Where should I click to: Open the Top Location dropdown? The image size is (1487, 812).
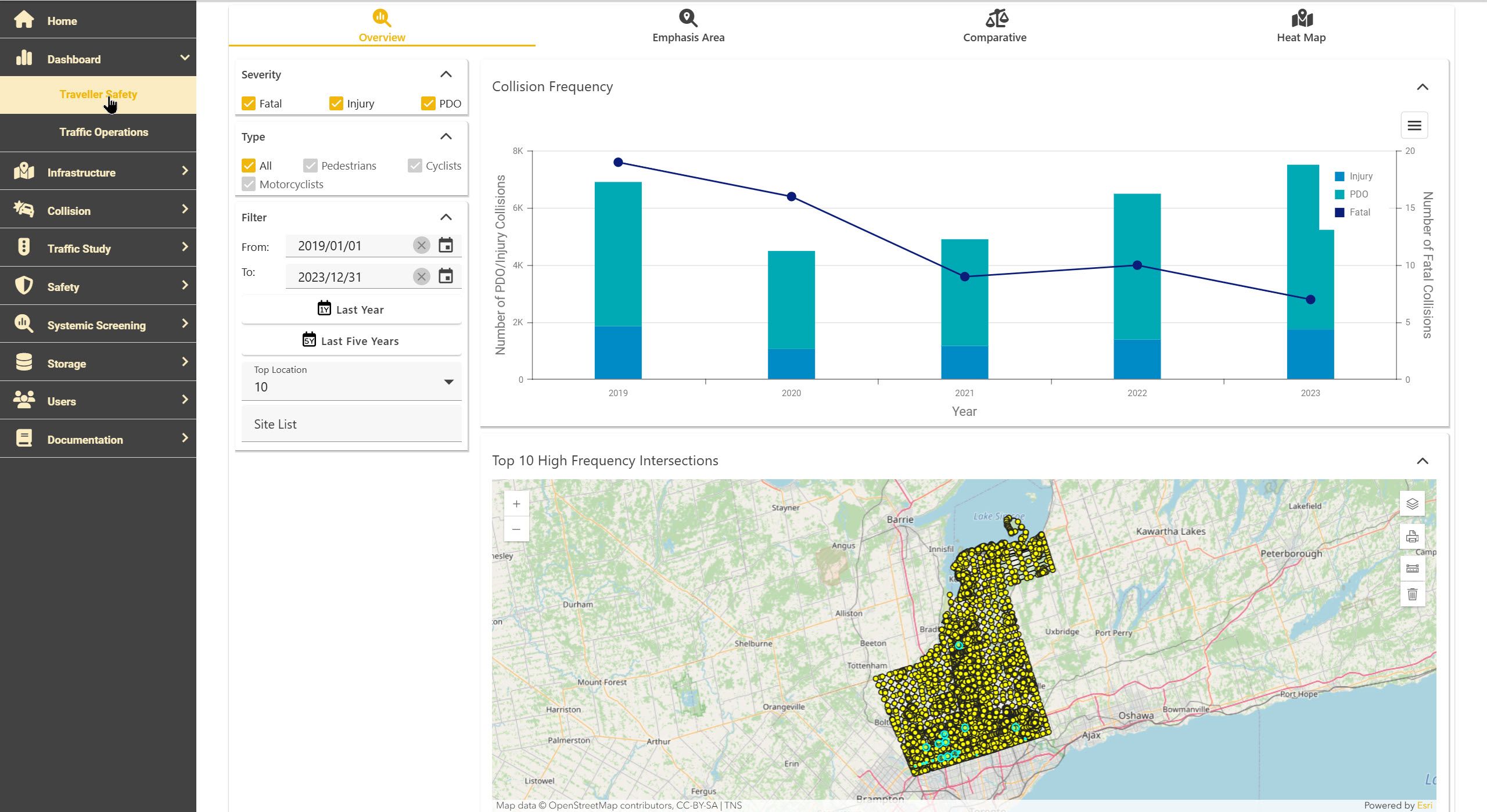351,382
